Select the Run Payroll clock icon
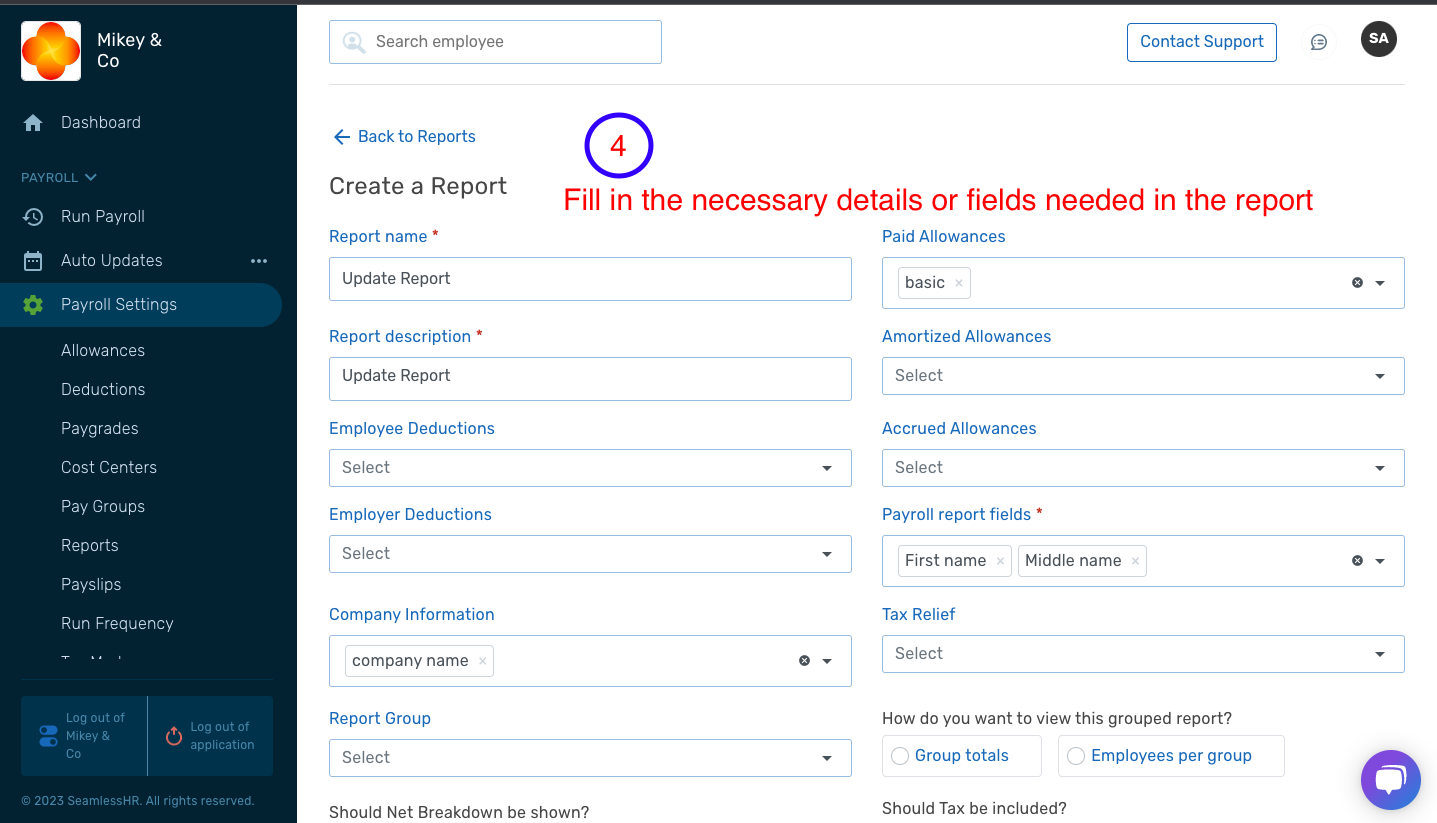 [31, 216]
